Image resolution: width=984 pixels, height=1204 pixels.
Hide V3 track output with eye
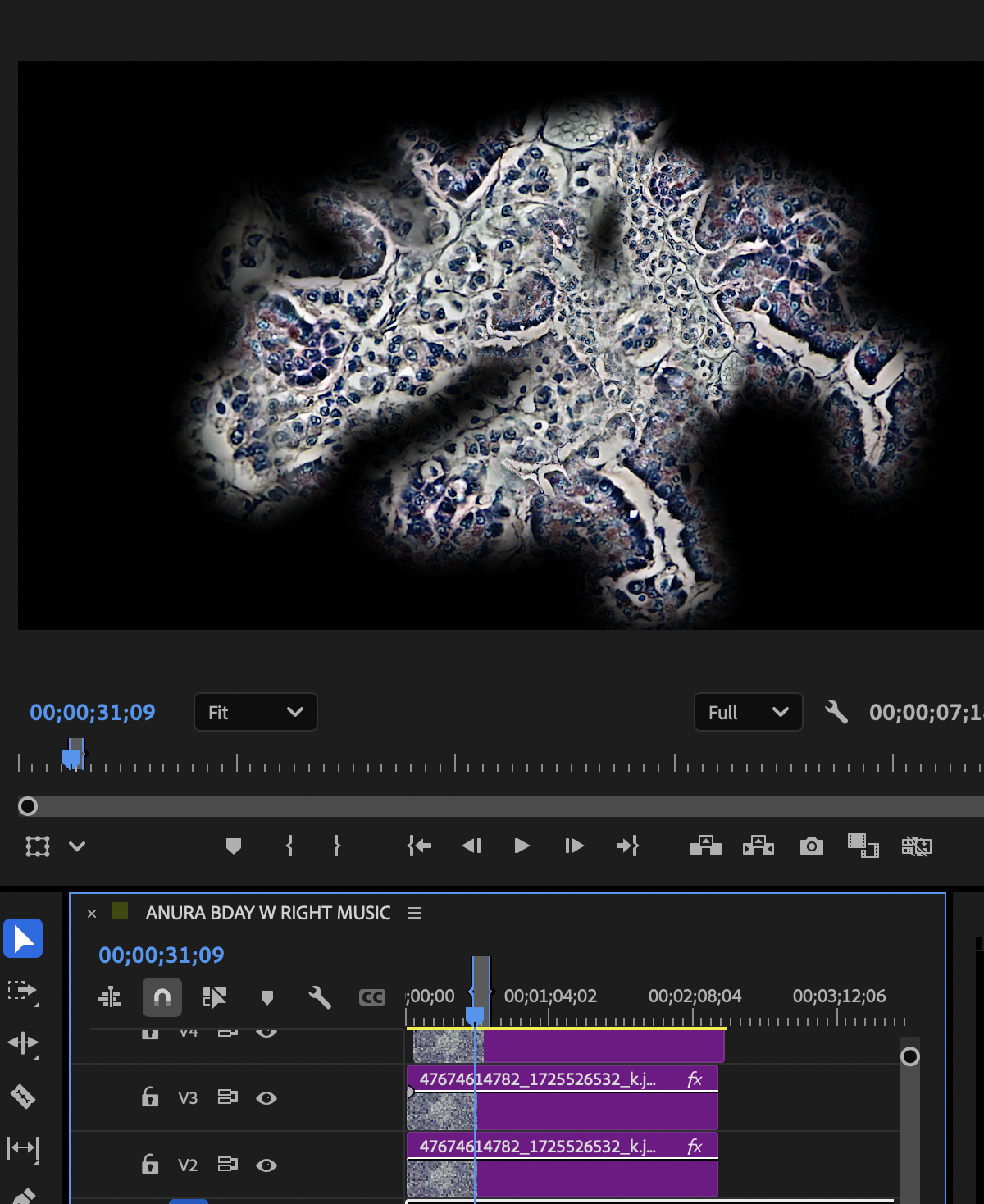[x=266, y=1098]
